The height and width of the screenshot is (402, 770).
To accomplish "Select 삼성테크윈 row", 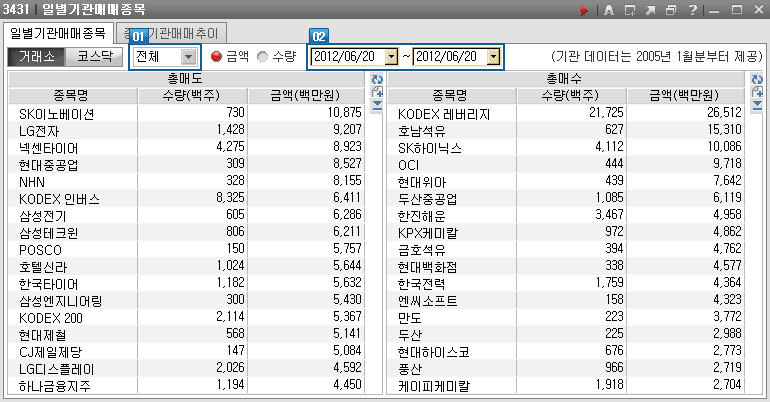I will (x=187, y=232).
